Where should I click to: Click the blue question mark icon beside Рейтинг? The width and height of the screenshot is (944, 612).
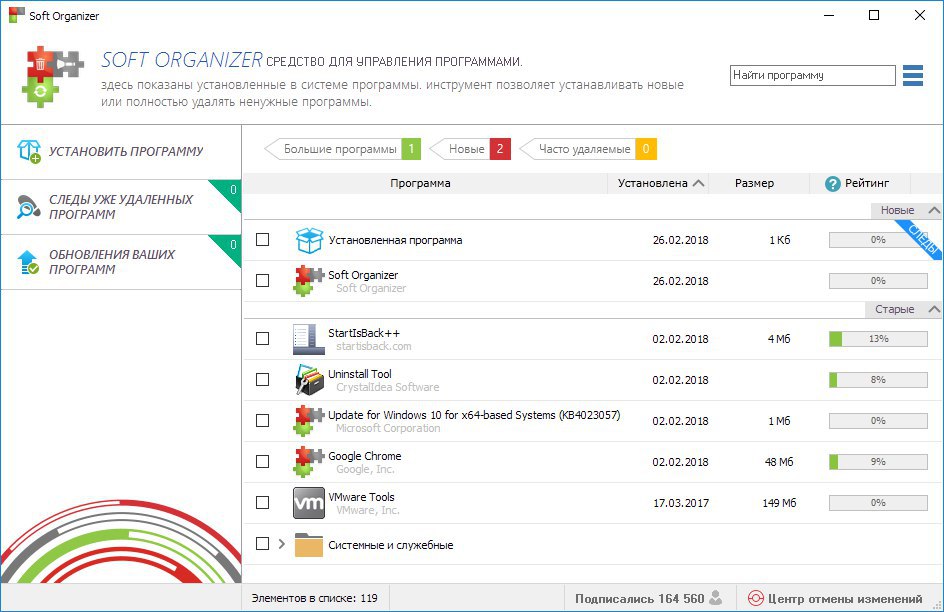833,184
